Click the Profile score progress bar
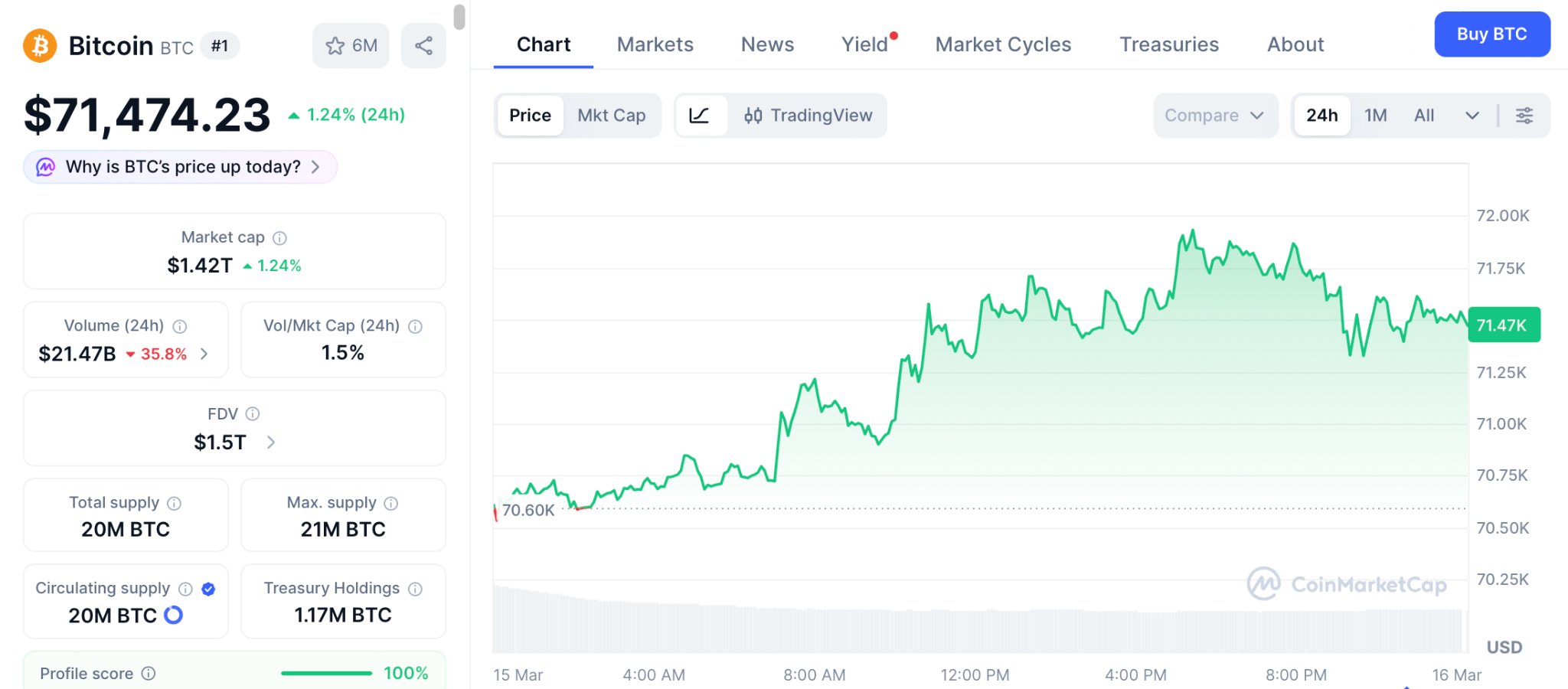 click(x=326, y=674)
